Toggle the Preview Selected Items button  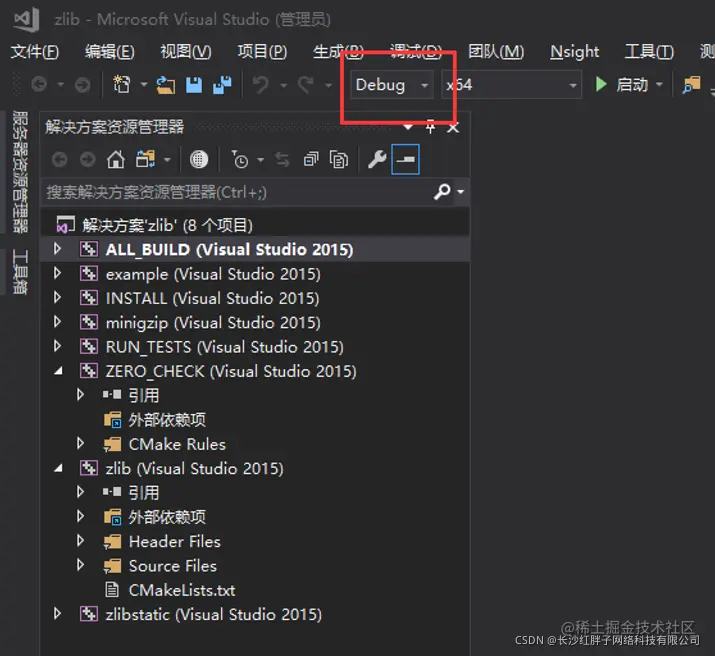pos(405,160)
